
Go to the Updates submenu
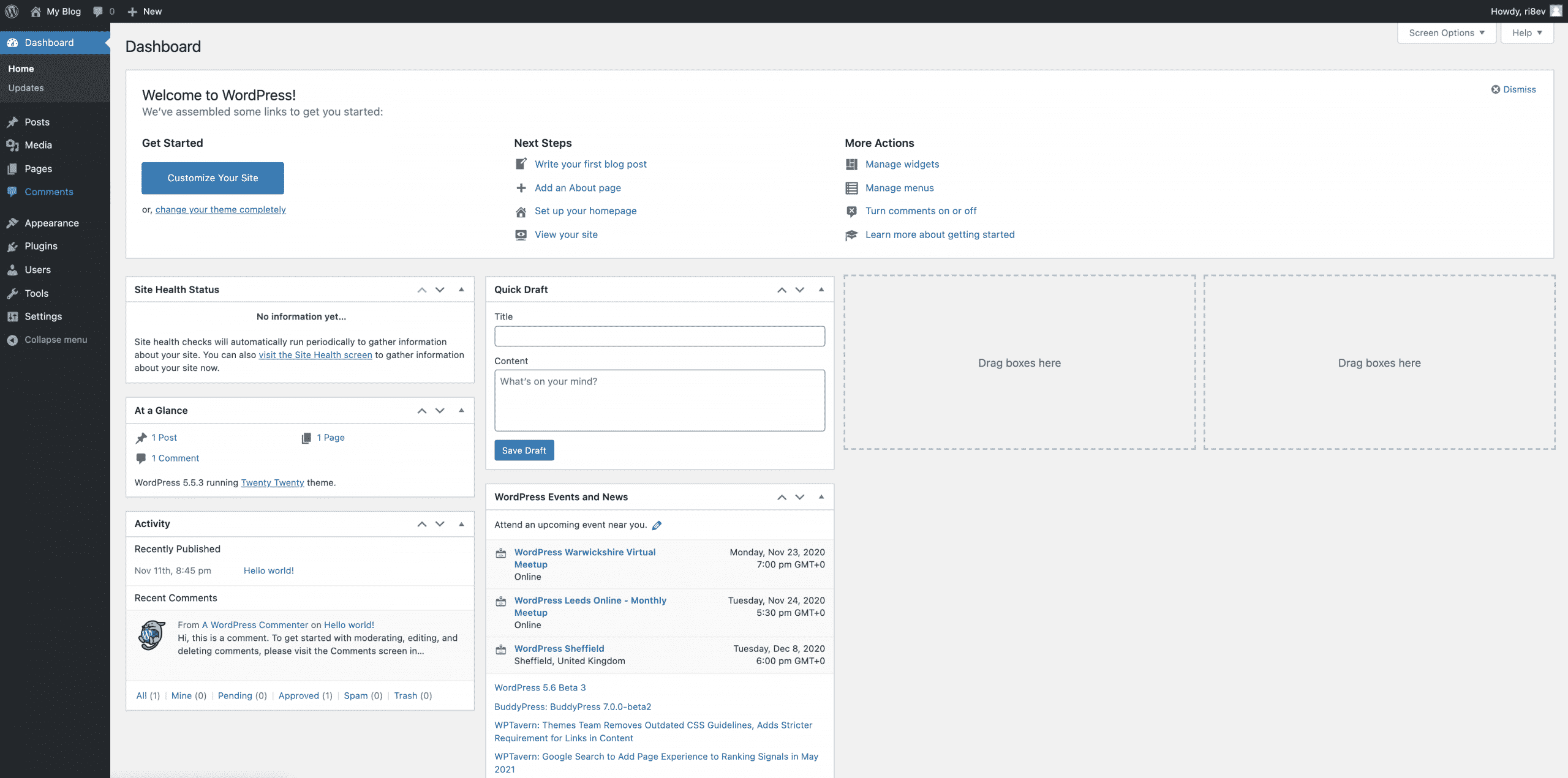pyautogui.click(x=26, y=88)
